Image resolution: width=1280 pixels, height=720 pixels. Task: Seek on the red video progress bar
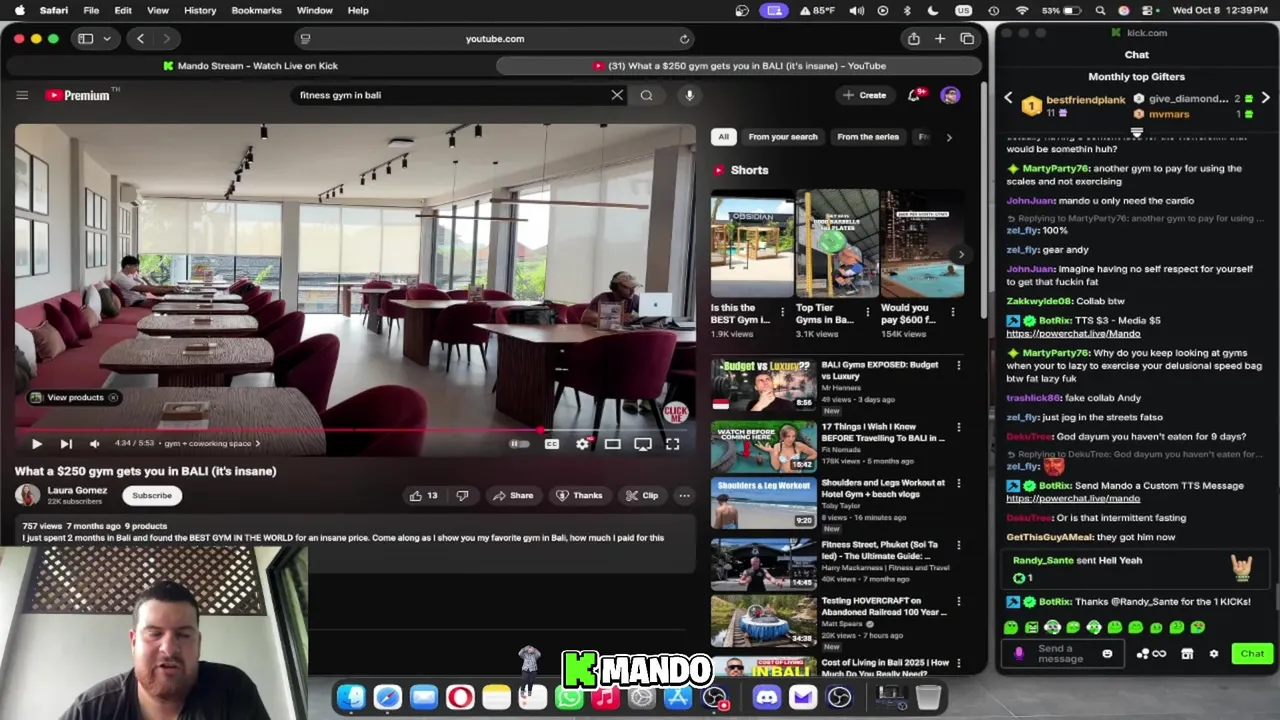(x=355, y=431)
